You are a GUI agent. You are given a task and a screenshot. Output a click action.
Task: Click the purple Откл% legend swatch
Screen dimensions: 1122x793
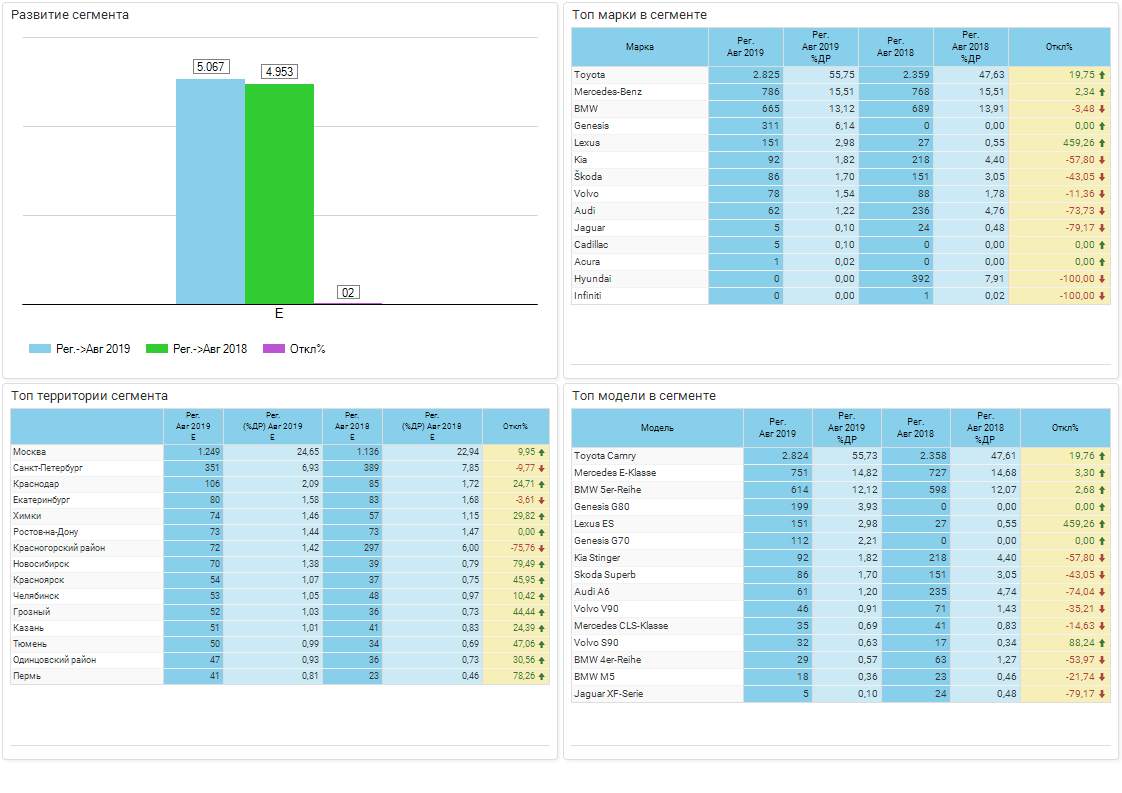pyautogui.click(x=274, y=349)
